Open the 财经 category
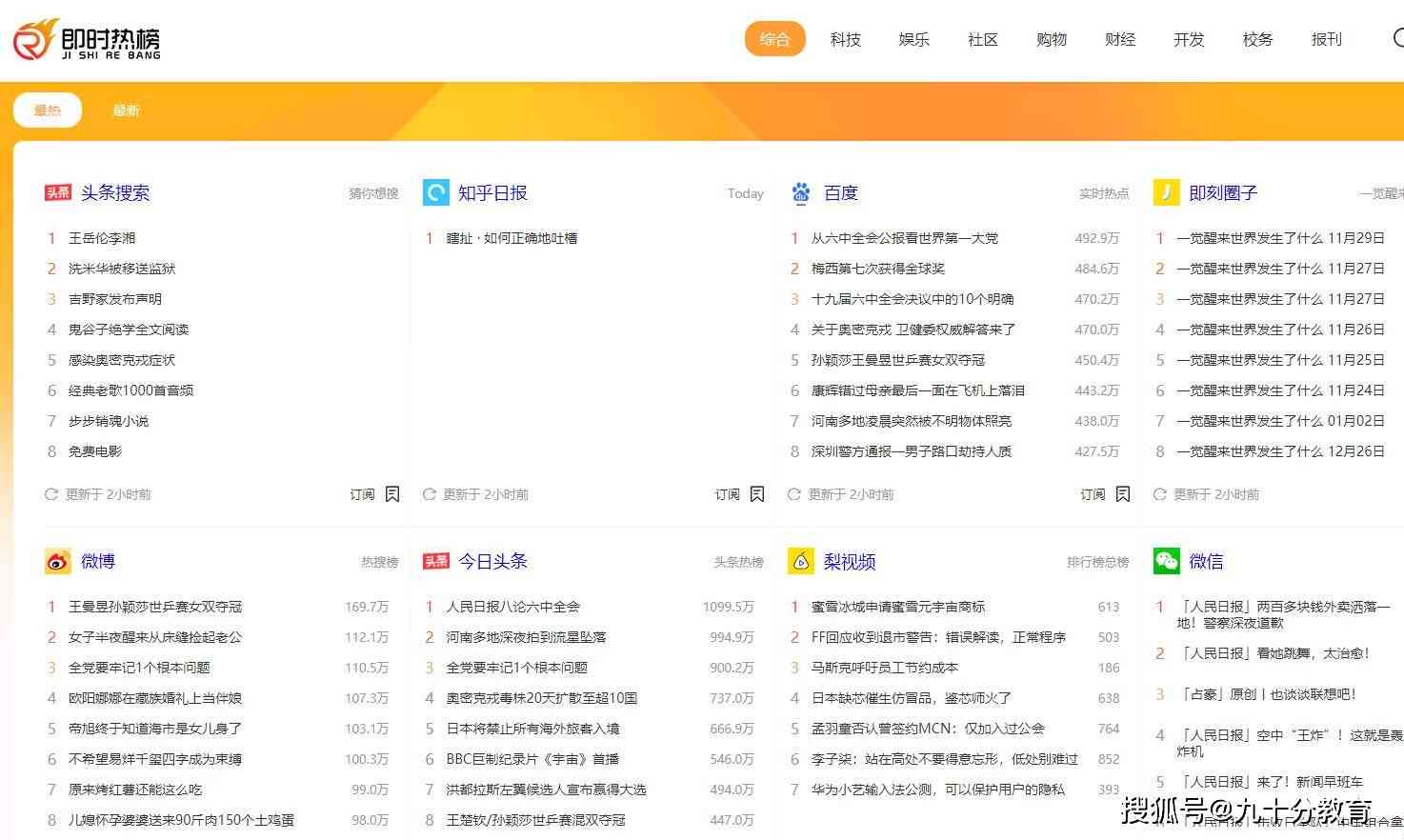The width and height of the screenshot is (1404, 840). (x=1120, y=39)
